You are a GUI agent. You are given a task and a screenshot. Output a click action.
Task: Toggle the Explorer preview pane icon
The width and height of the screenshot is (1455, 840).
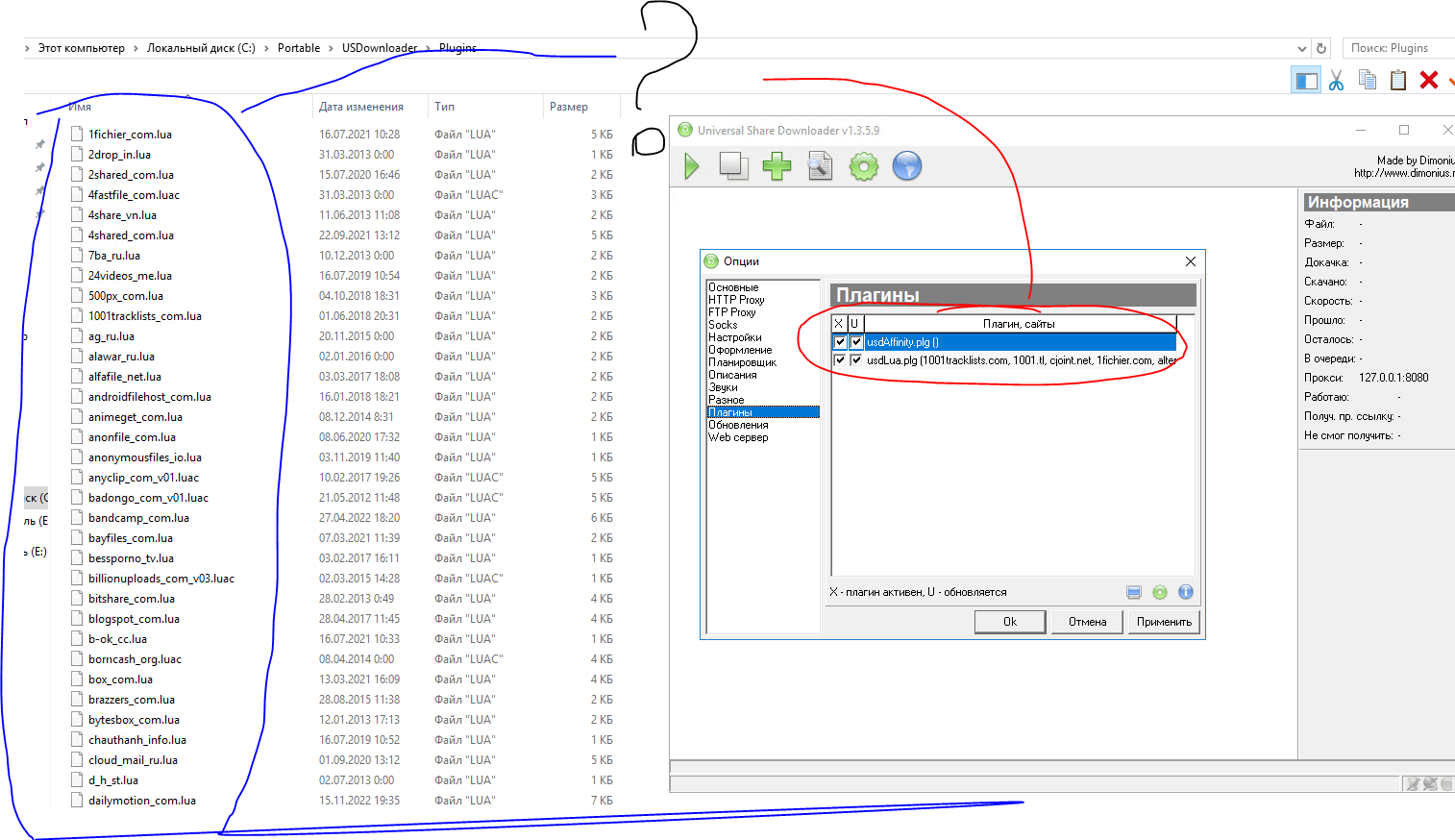point(1306,80)
